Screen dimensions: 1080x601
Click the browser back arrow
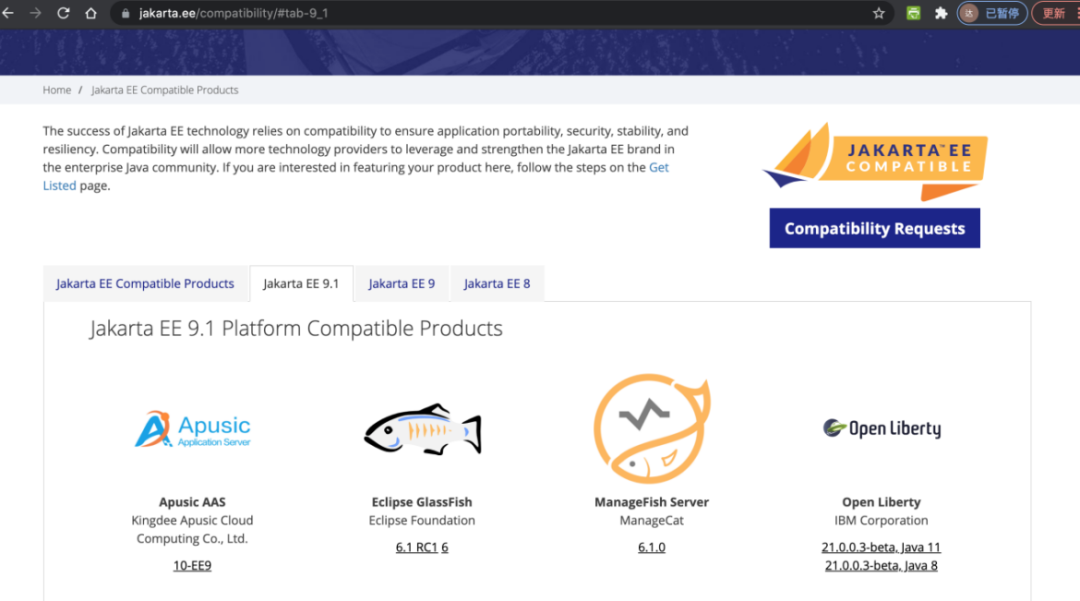pos(8,14)
